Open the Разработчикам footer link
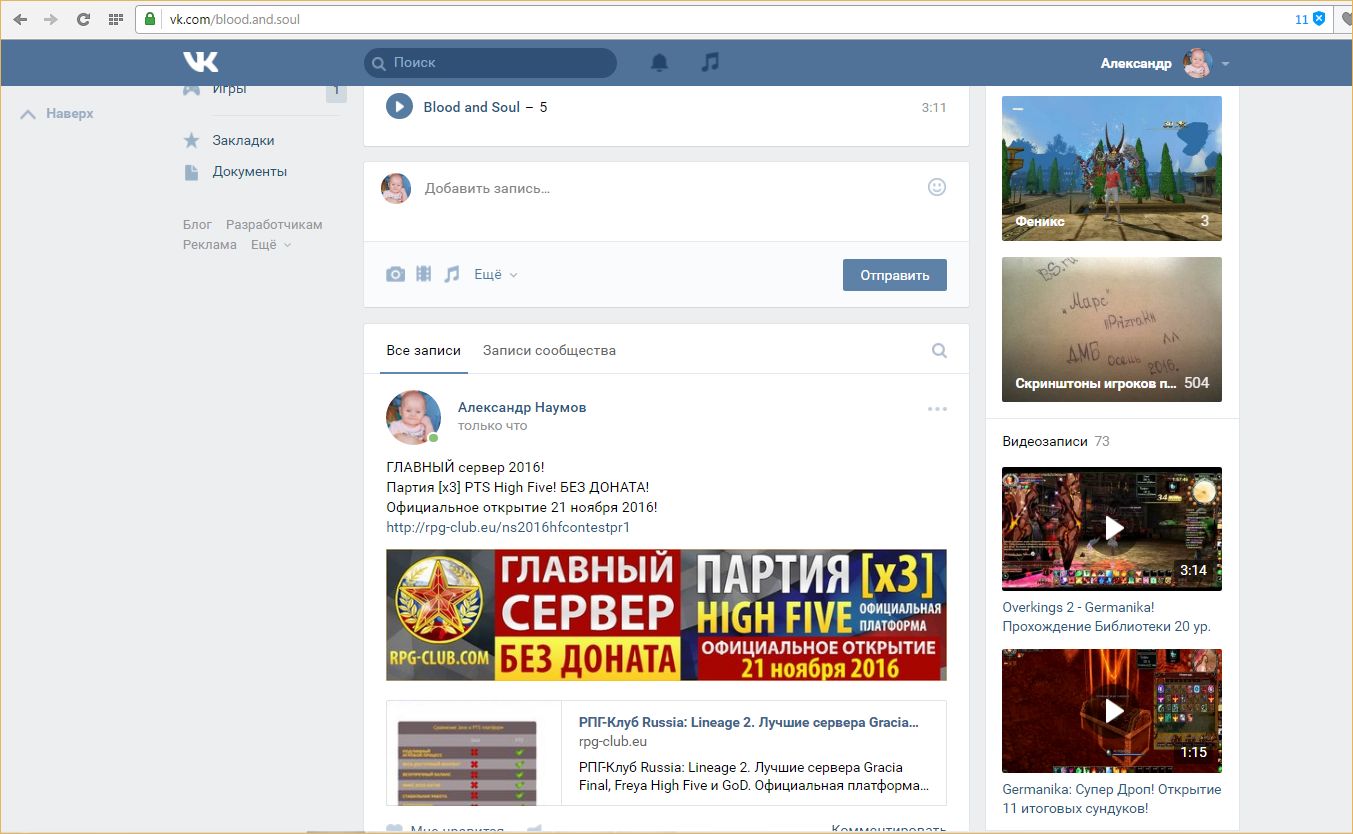Image resolution: width=1353 pixels, height=834 pixels. tap(274, 225)
